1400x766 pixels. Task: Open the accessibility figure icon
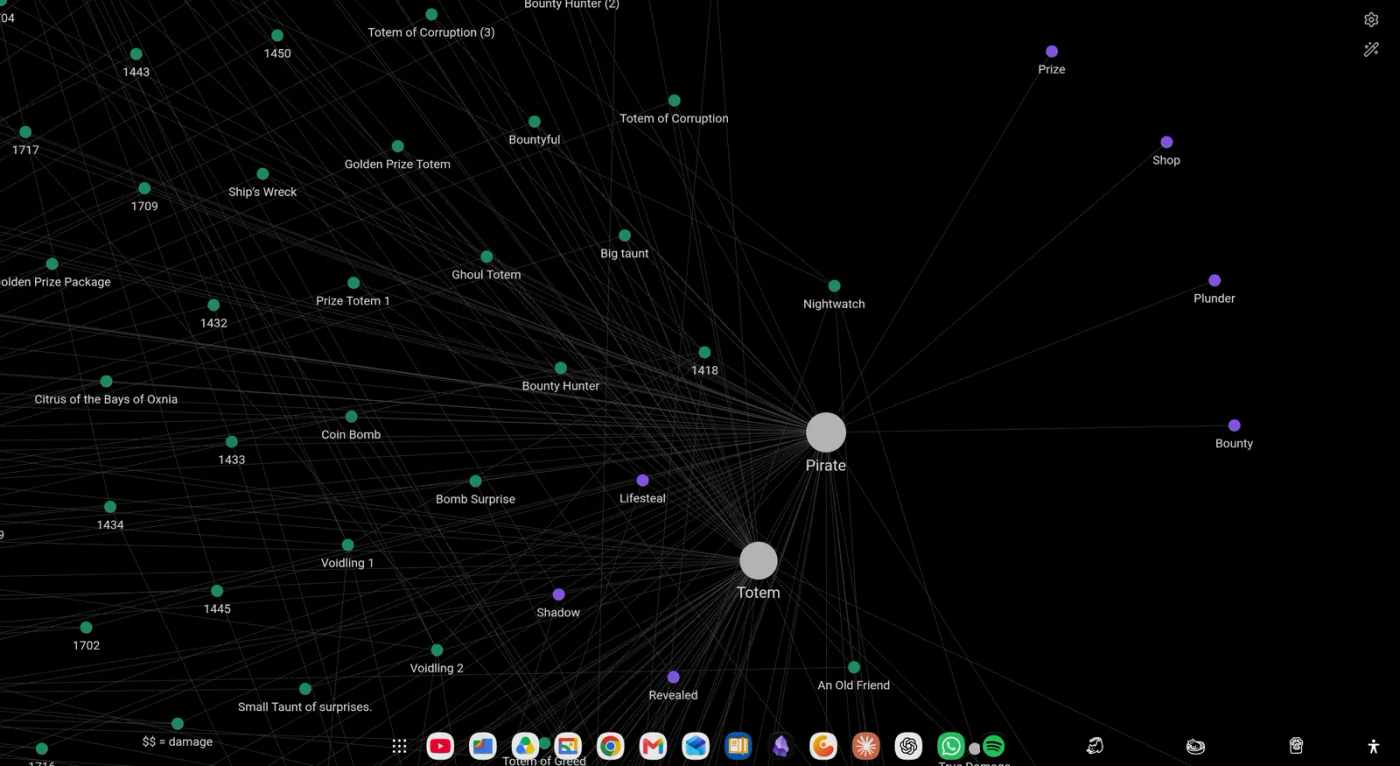point(1373,746)
